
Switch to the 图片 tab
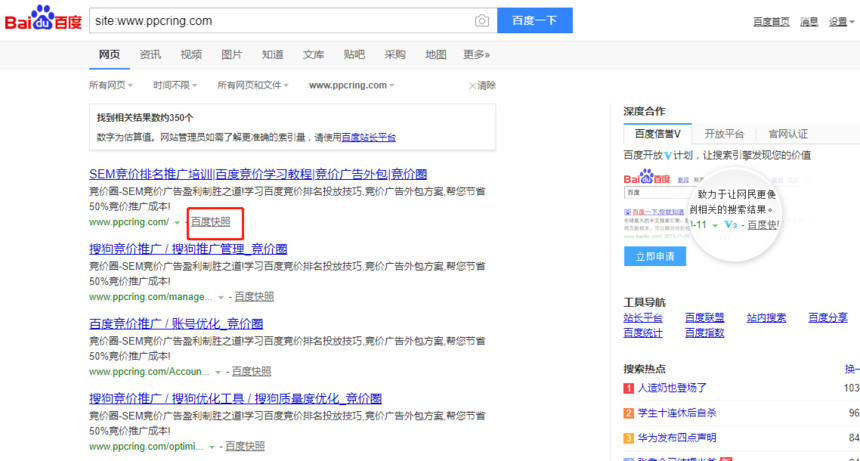(x=231, y=54)
